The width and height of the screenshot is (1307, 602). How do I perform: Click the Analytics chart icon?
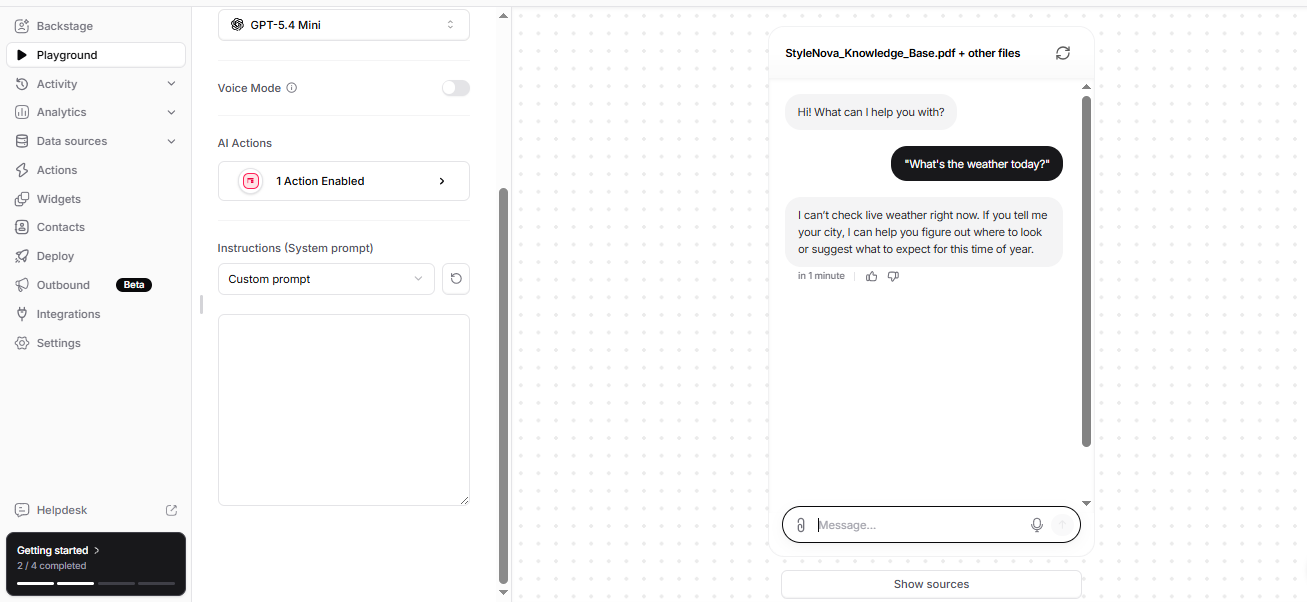22,112
